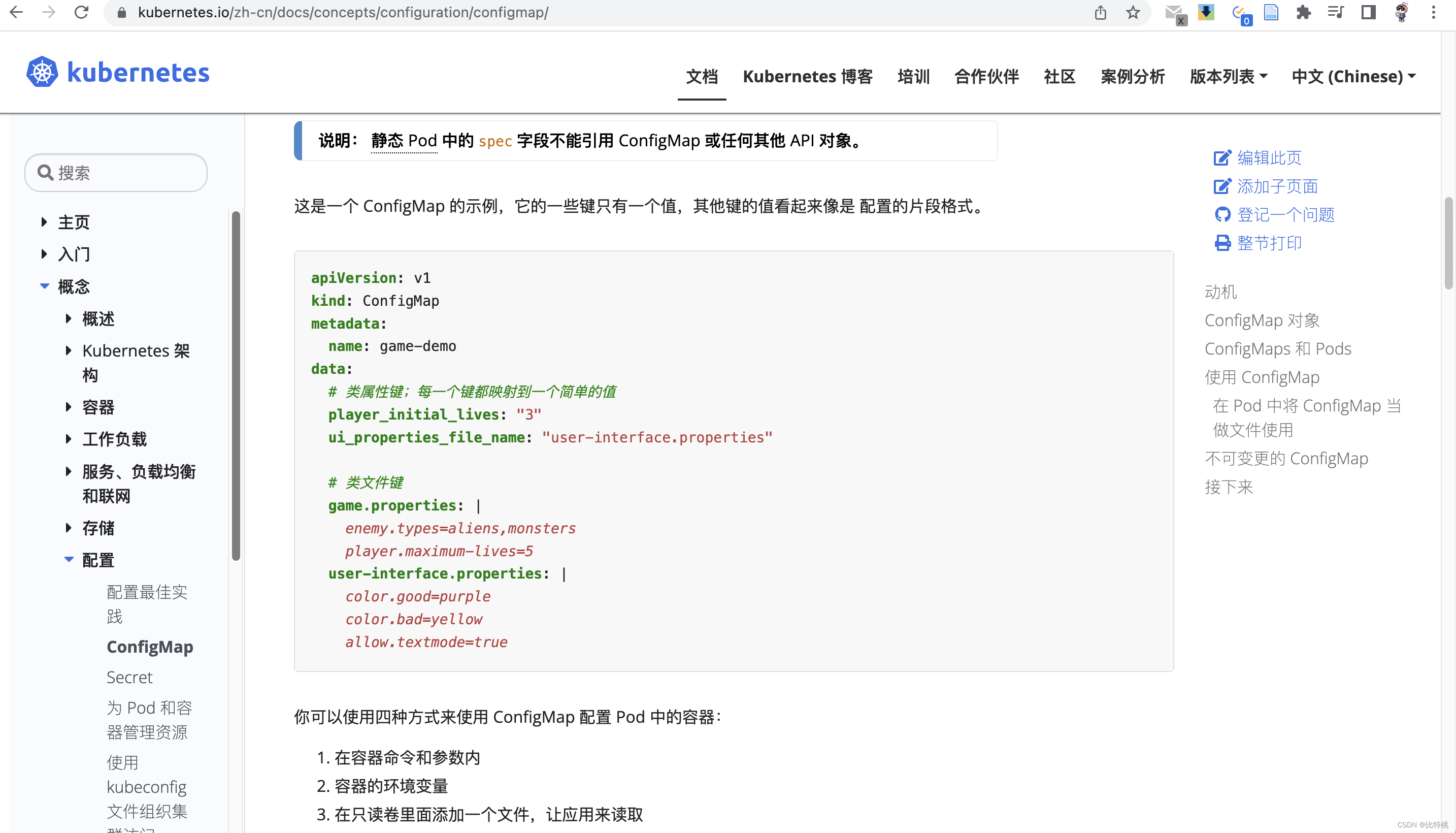Select the 文档 nav tab
Screen dimensions: 1456x833
coord(702,76)
